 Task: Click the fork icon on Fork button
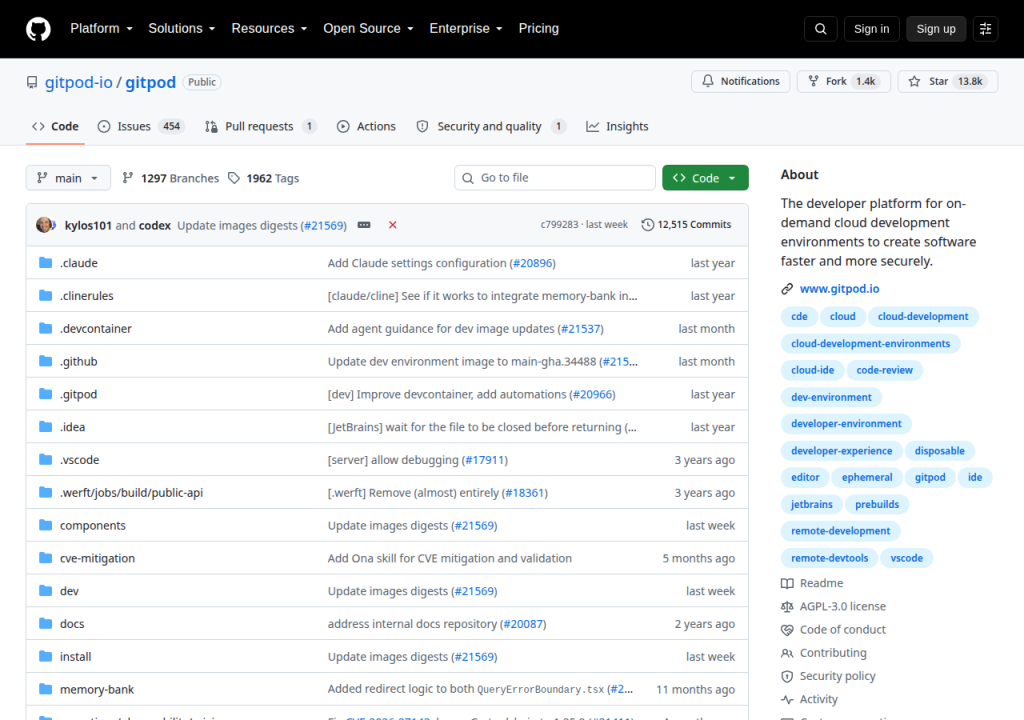(x=813, y=81)
